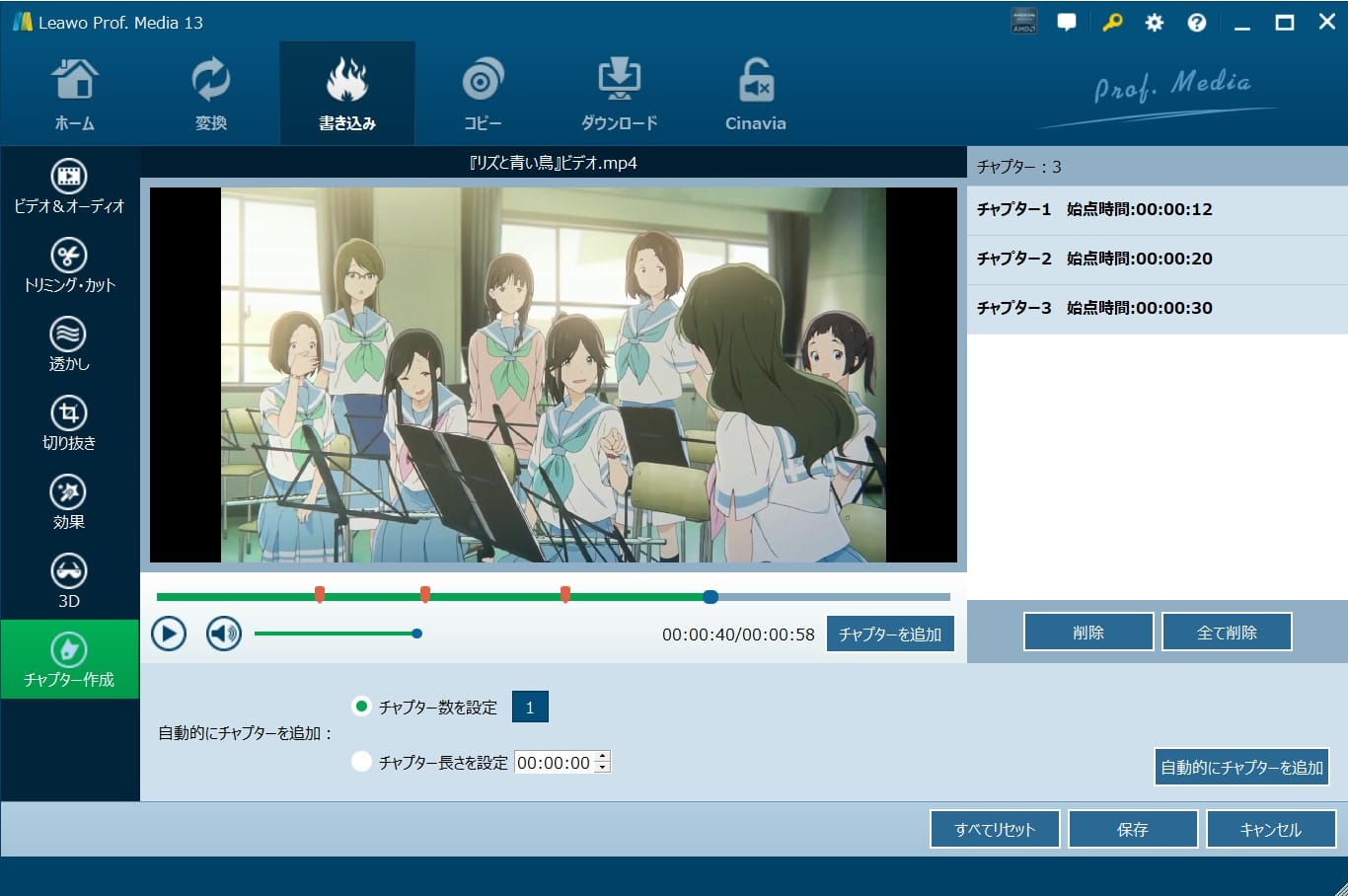1348x896 pixels.
Task: Mute the audio with speaker icon
Action: pyautogui.click(x=224, y=634)
